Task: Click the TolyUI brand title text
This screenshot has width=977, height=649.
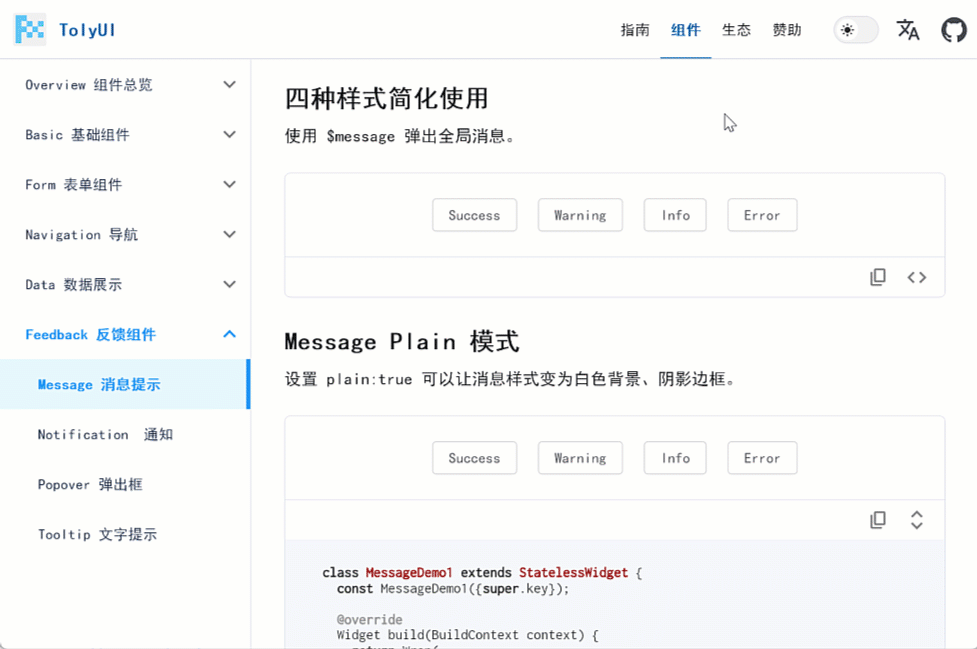Action: [87, 30]
